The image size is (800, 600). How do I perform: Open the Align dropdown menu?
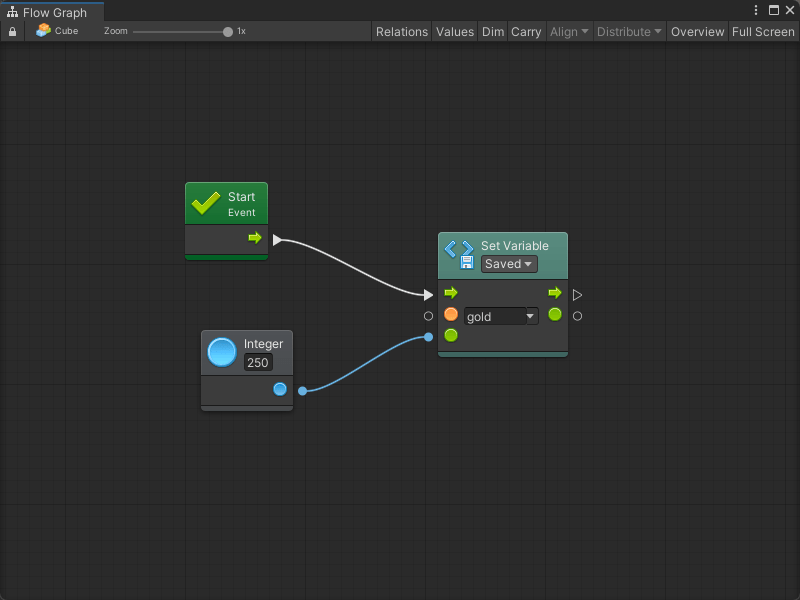(569, 32)
